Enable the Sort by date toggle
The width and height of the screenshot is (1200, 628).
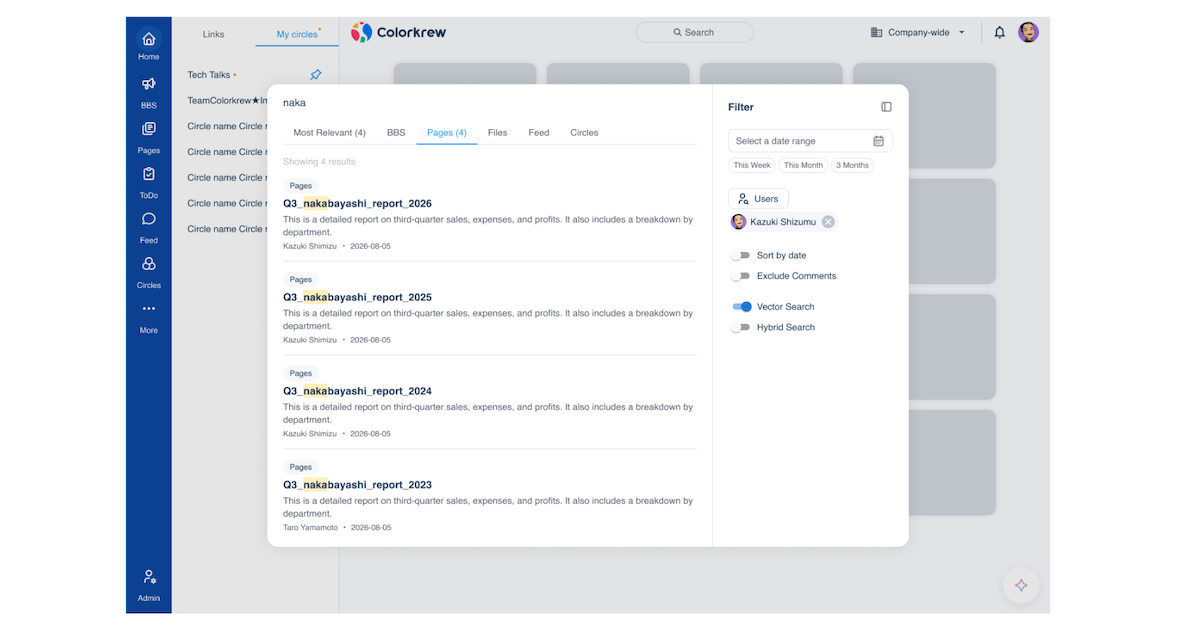click(x=740, y=256)
